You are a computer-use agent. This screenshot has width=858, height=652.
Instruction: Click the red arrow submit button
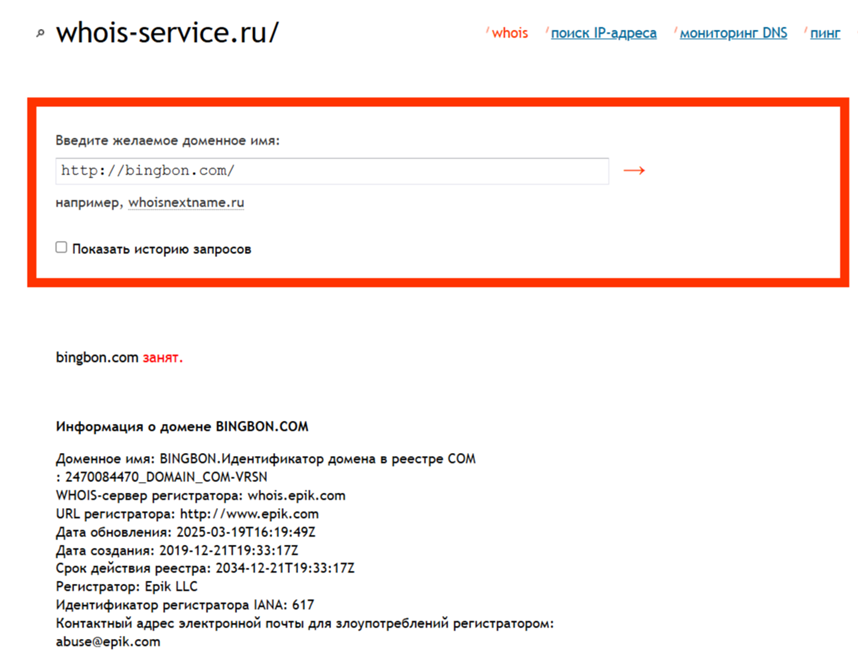634,171
